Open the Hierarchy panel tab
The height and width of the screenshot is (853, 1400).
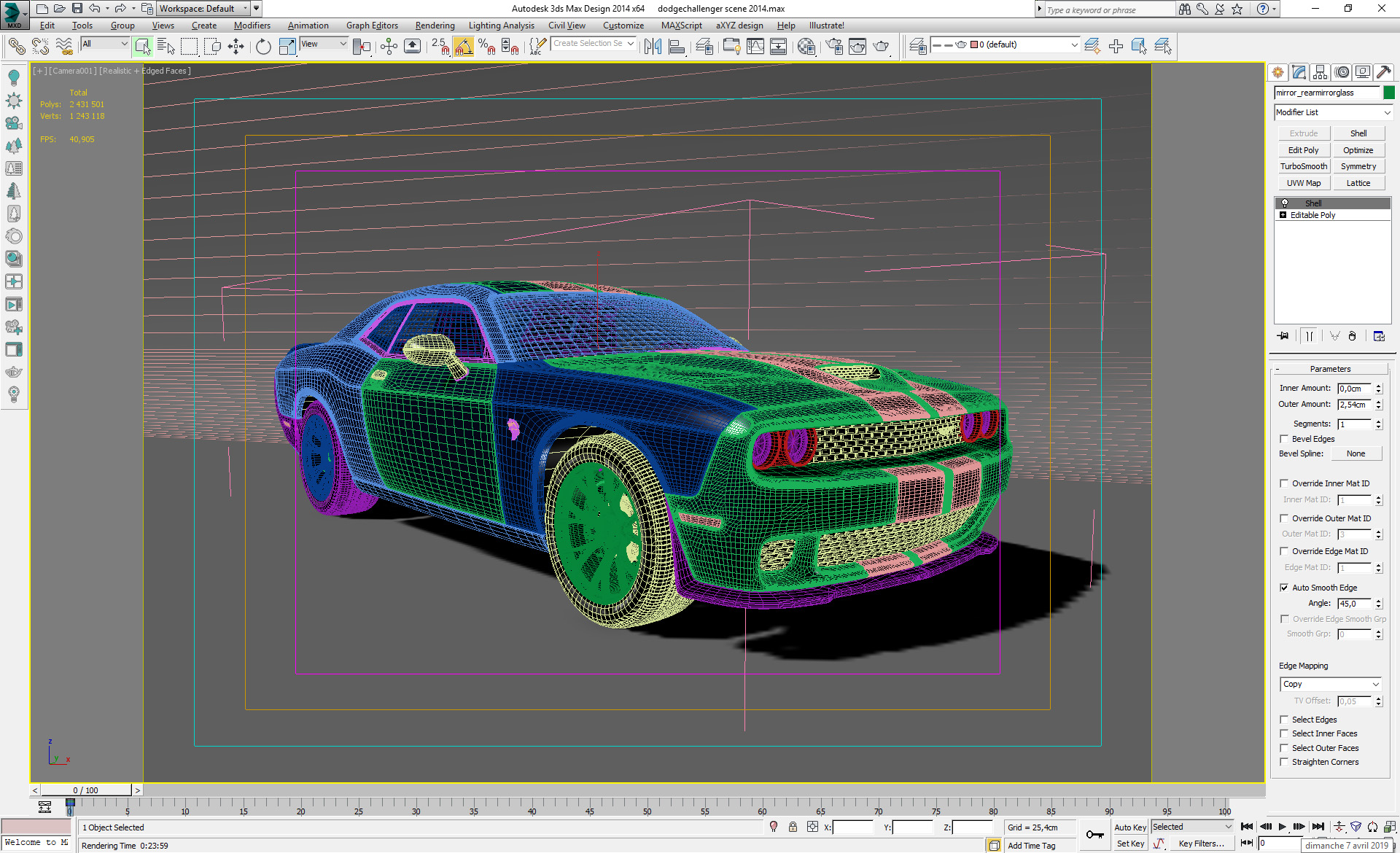coord(1320,72)
